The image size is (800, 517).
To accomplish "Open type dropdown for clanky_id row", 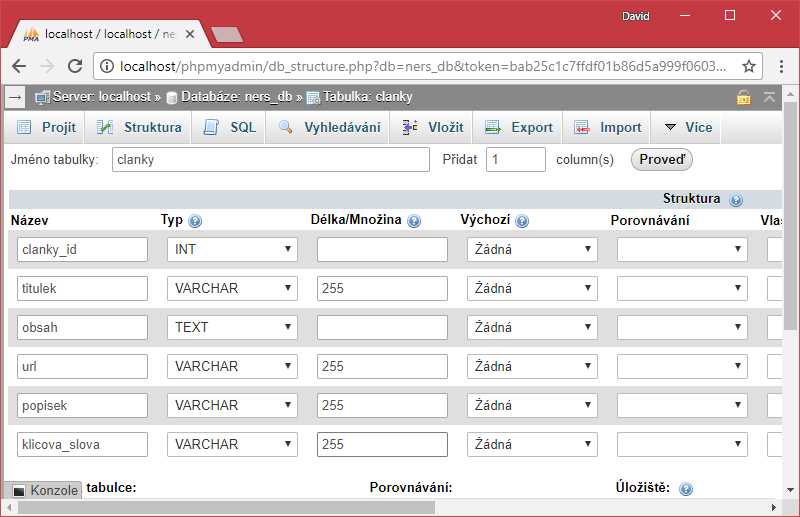I will (232, 250).
